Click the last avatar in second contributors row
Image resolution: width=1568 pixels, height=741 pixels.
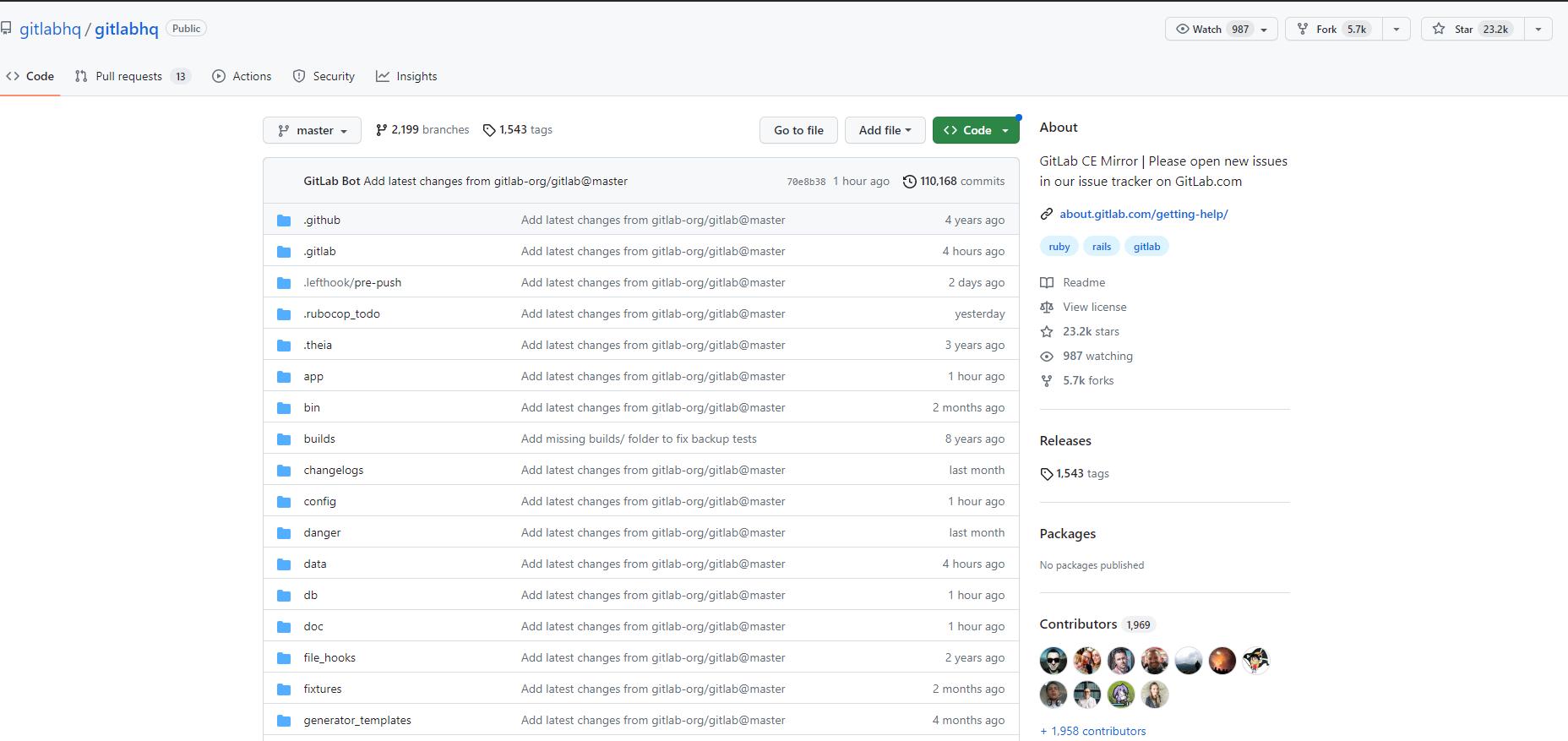pyautogui.click(x=1155, y=695)
